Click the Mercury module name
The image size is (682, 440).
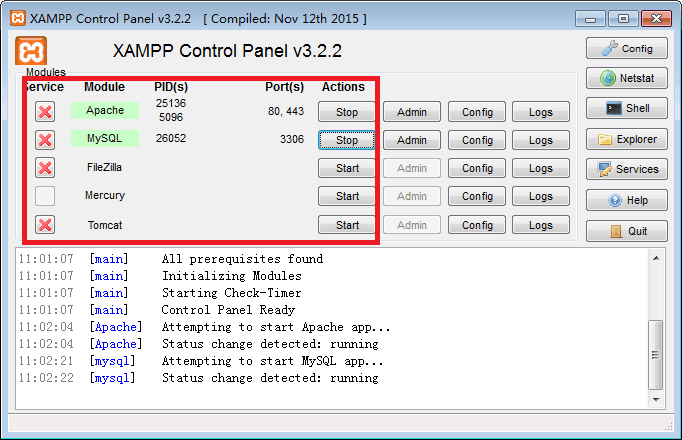[105, 195]
